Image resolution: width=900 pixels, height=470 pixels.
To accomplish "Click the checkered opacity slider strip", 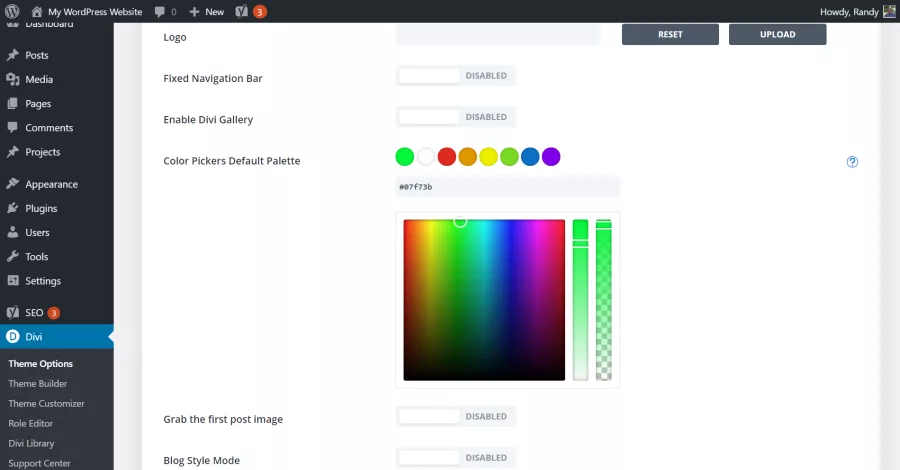I will click(x=604, y=300).
